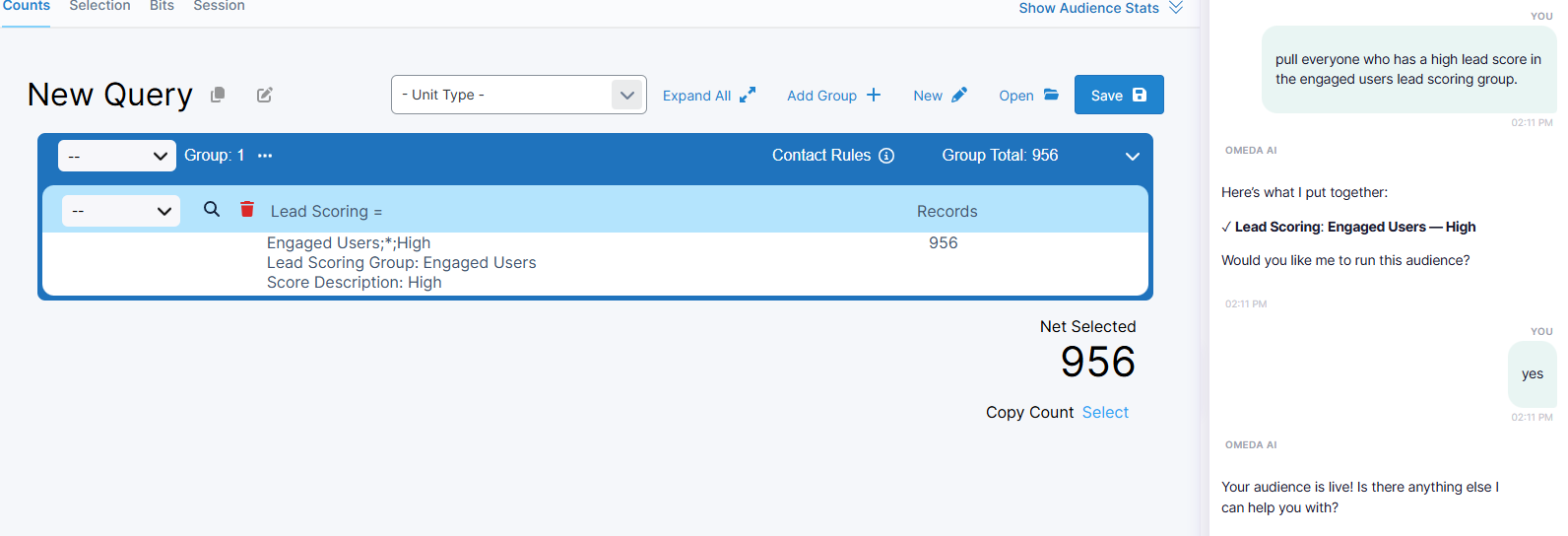The height and width of the screenshot is (536, 1568).
Task: Click the New Query title
Action: pyautogui.click(x=110, y=95)
